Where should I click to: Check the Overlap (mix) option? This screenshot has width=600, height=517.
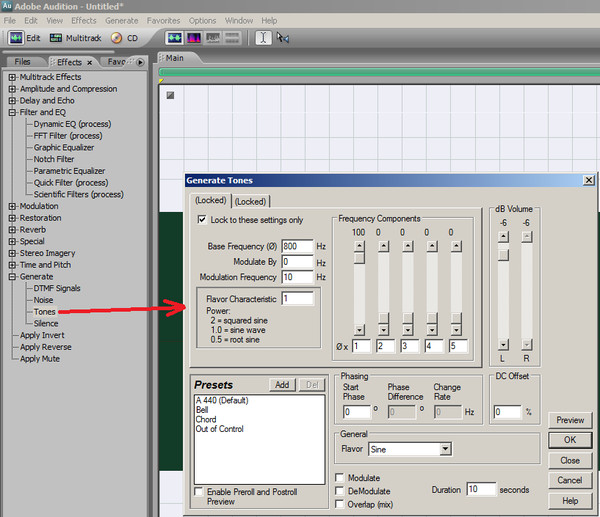pos(339,504)
